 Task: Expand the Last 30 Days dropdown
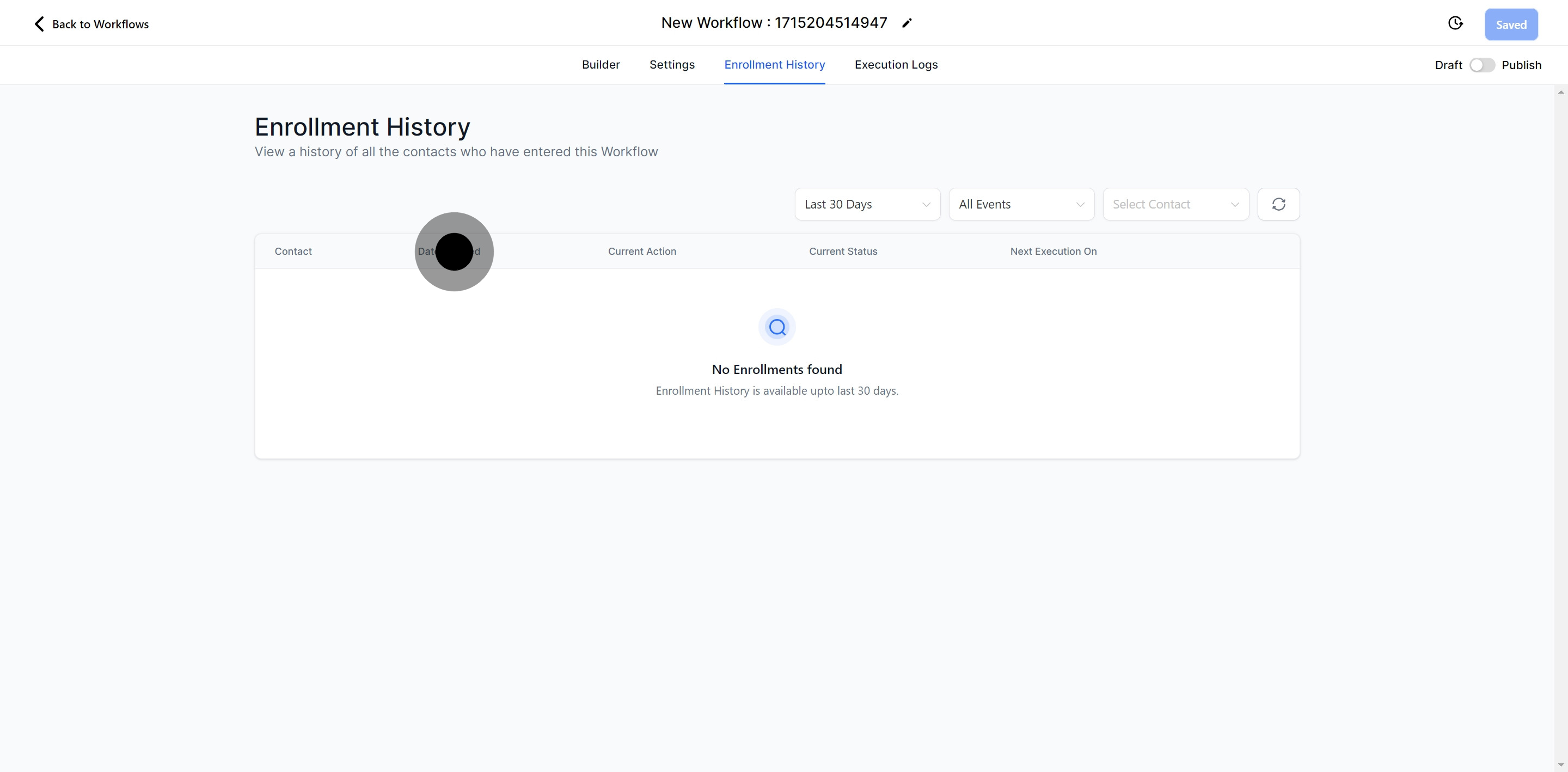(867, 204)
